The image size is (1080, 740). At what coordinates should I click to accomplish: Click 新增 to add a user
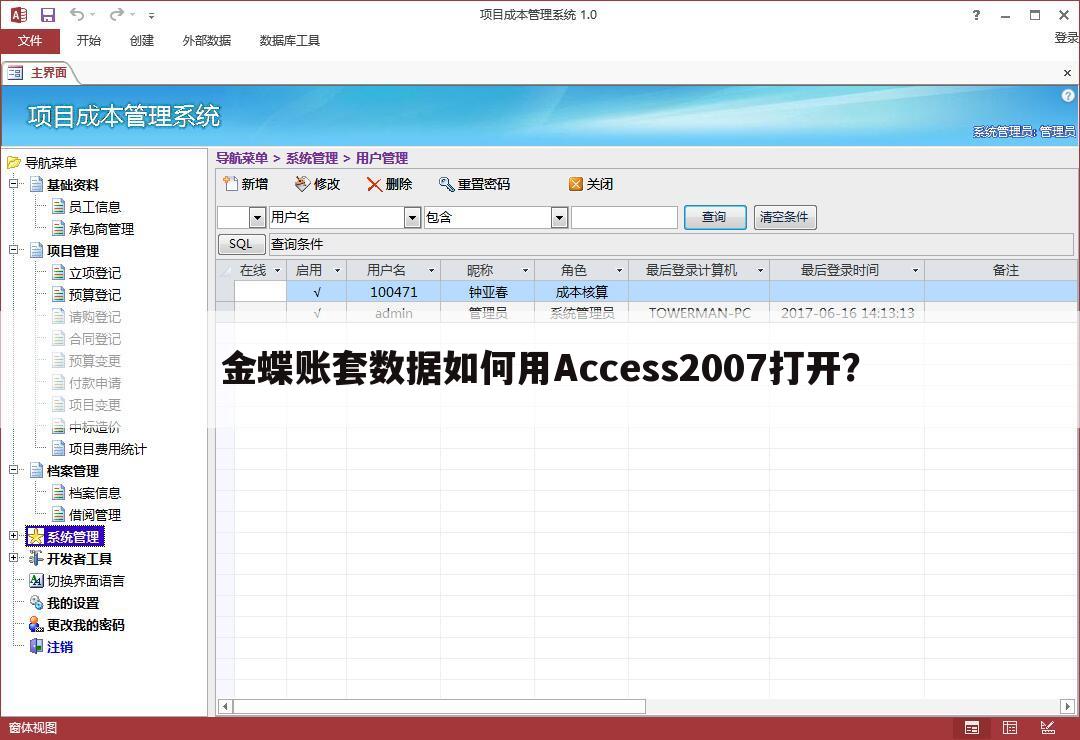point(245,184)
